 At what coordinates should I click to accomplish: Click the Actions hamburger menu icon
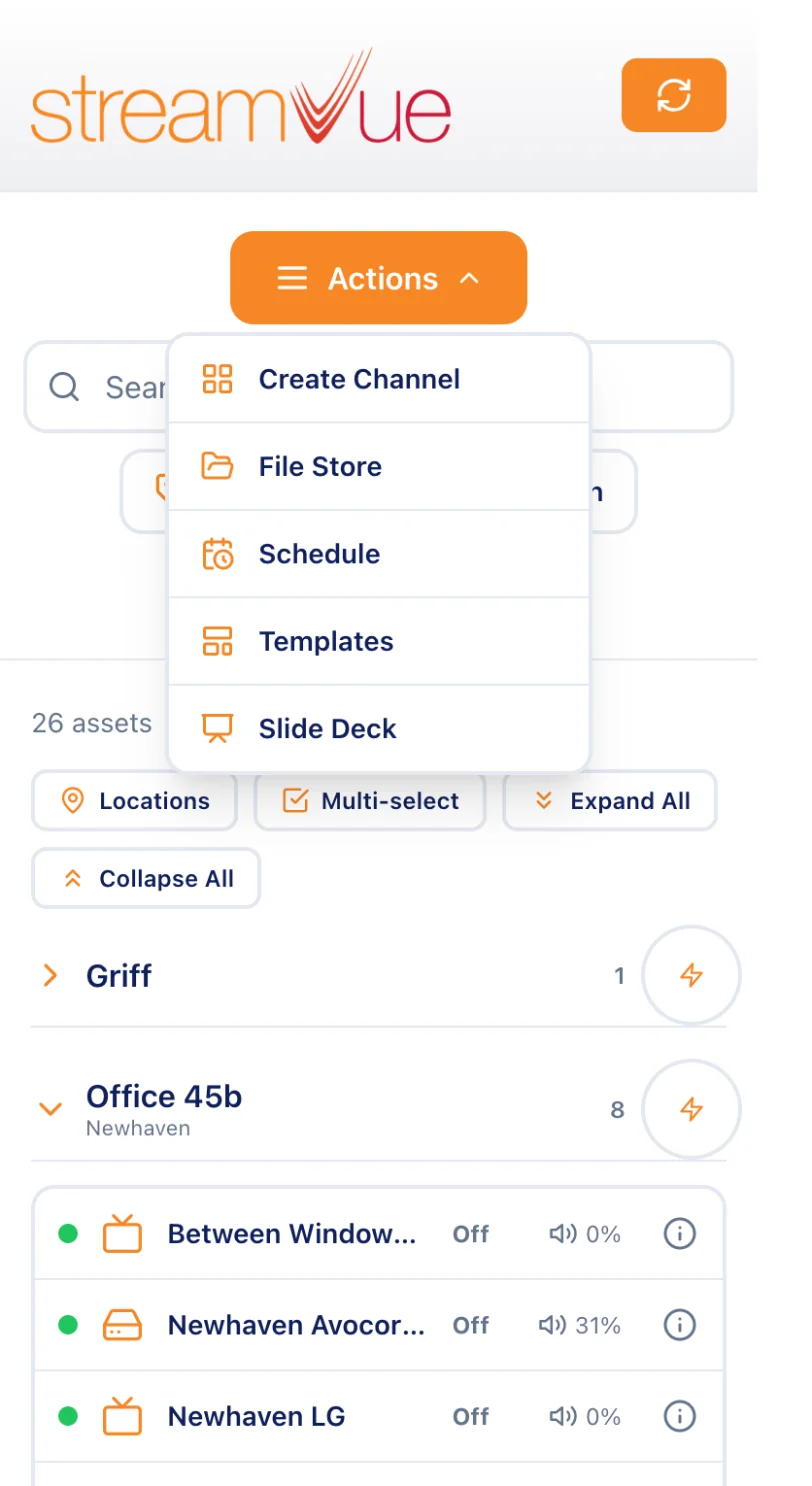(292, 278)
